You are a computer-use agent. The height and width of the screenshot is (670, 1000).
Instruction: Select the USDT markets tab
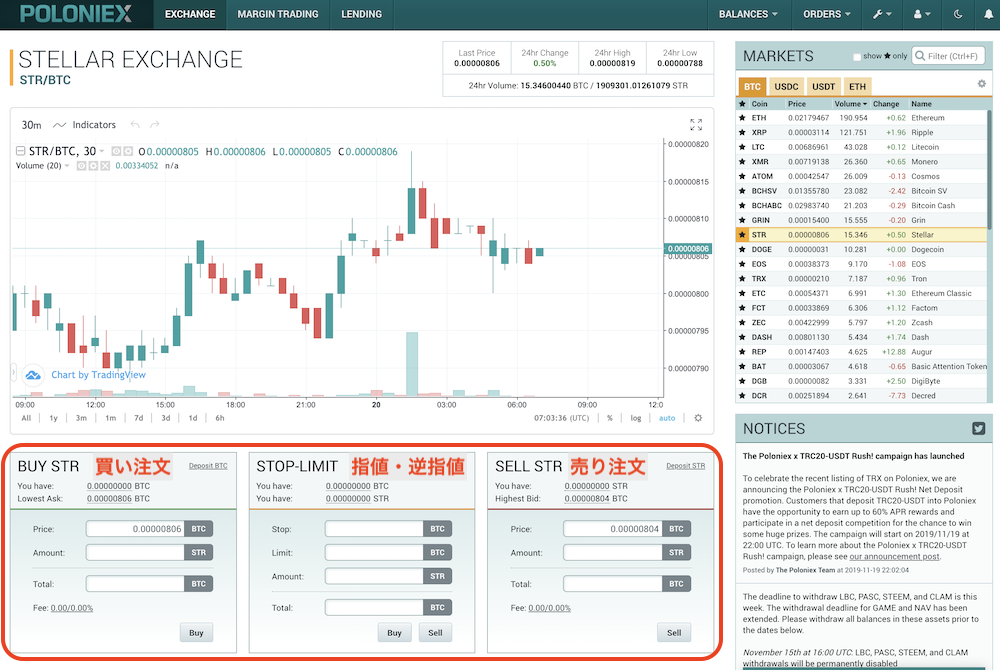tap(823, 87)
